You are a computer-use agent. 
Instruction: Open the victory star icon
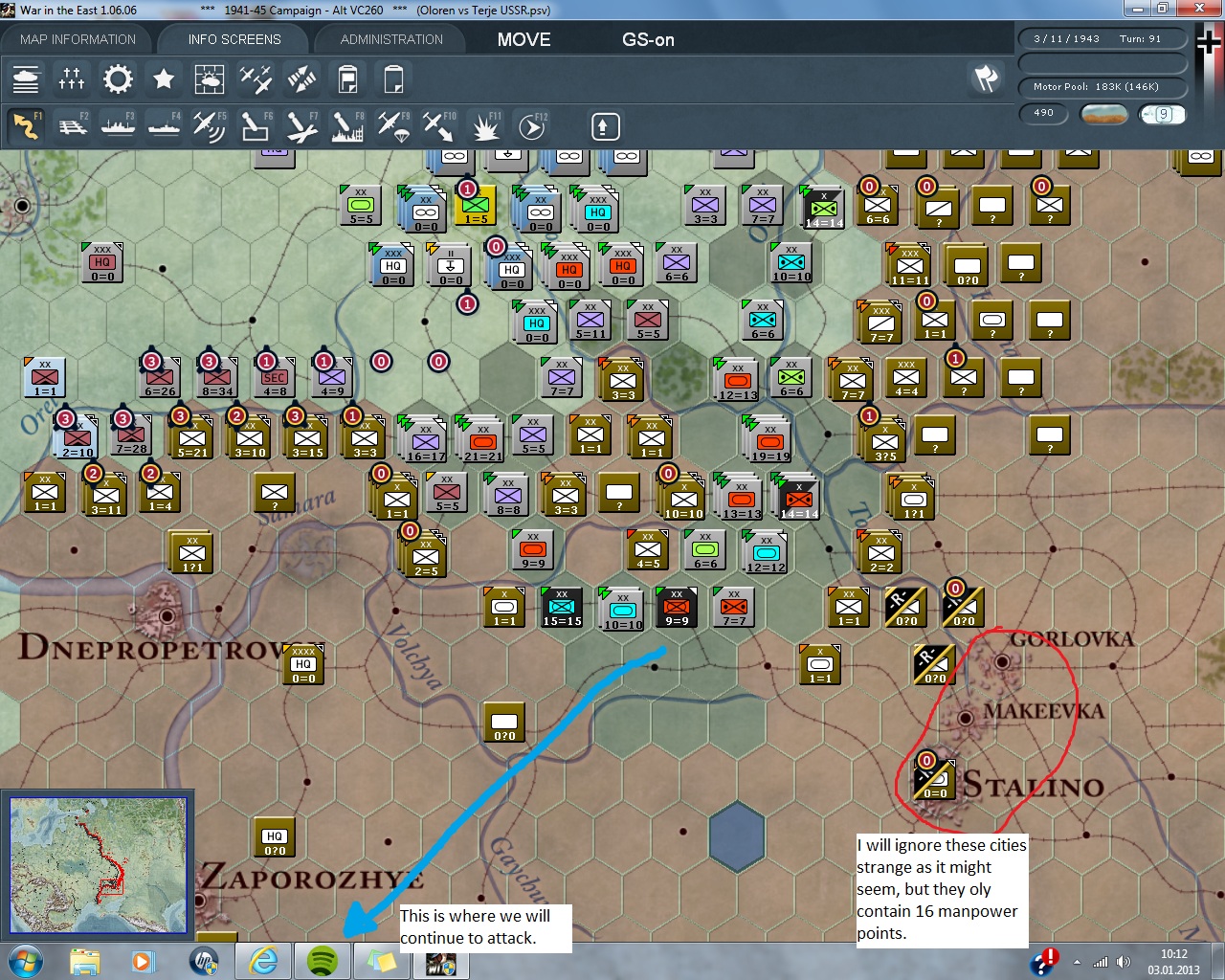click(164, 78)
